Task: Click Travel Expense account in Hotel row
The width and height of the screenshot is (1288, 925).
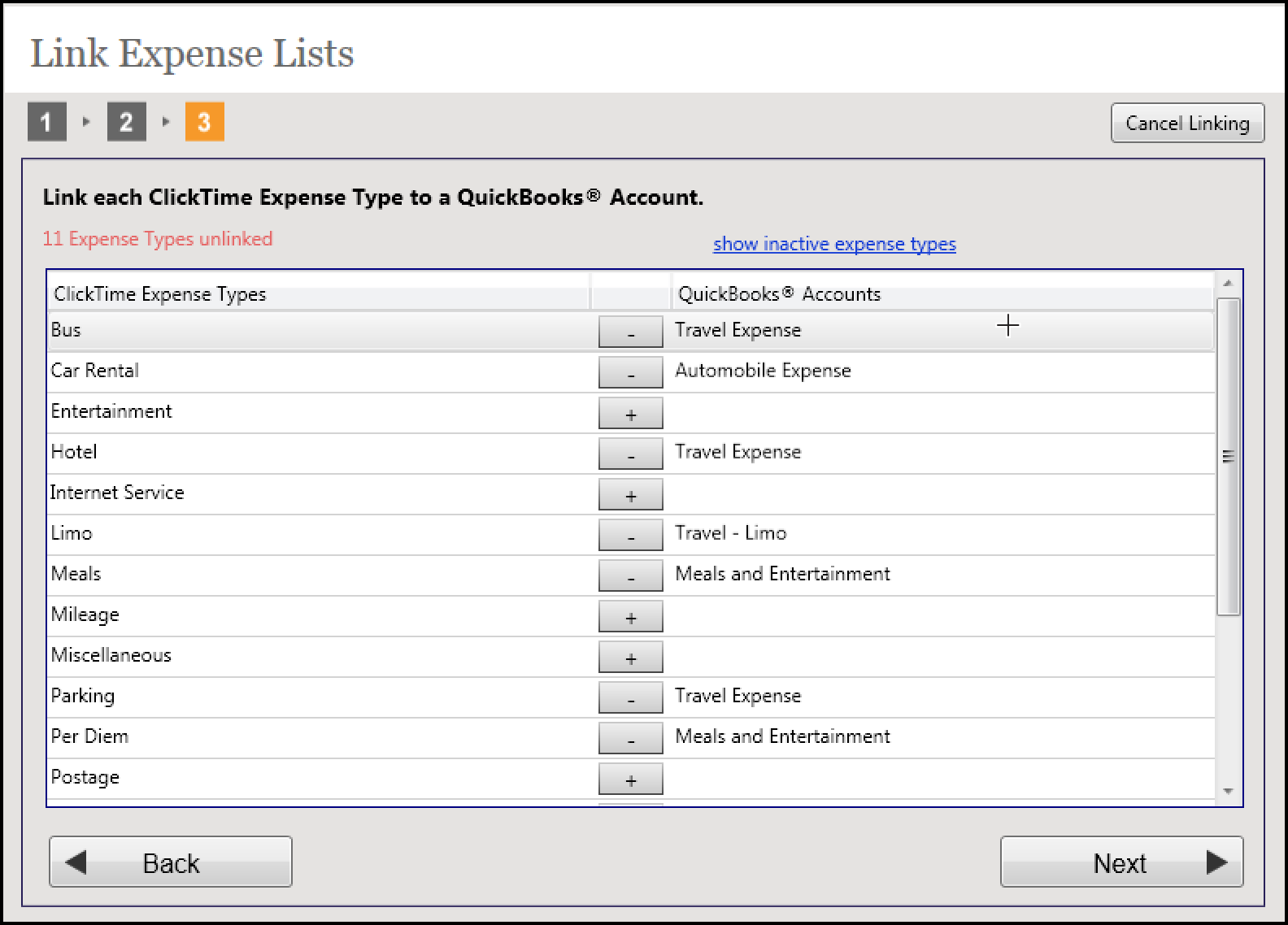Action: [x=738, y=452]
